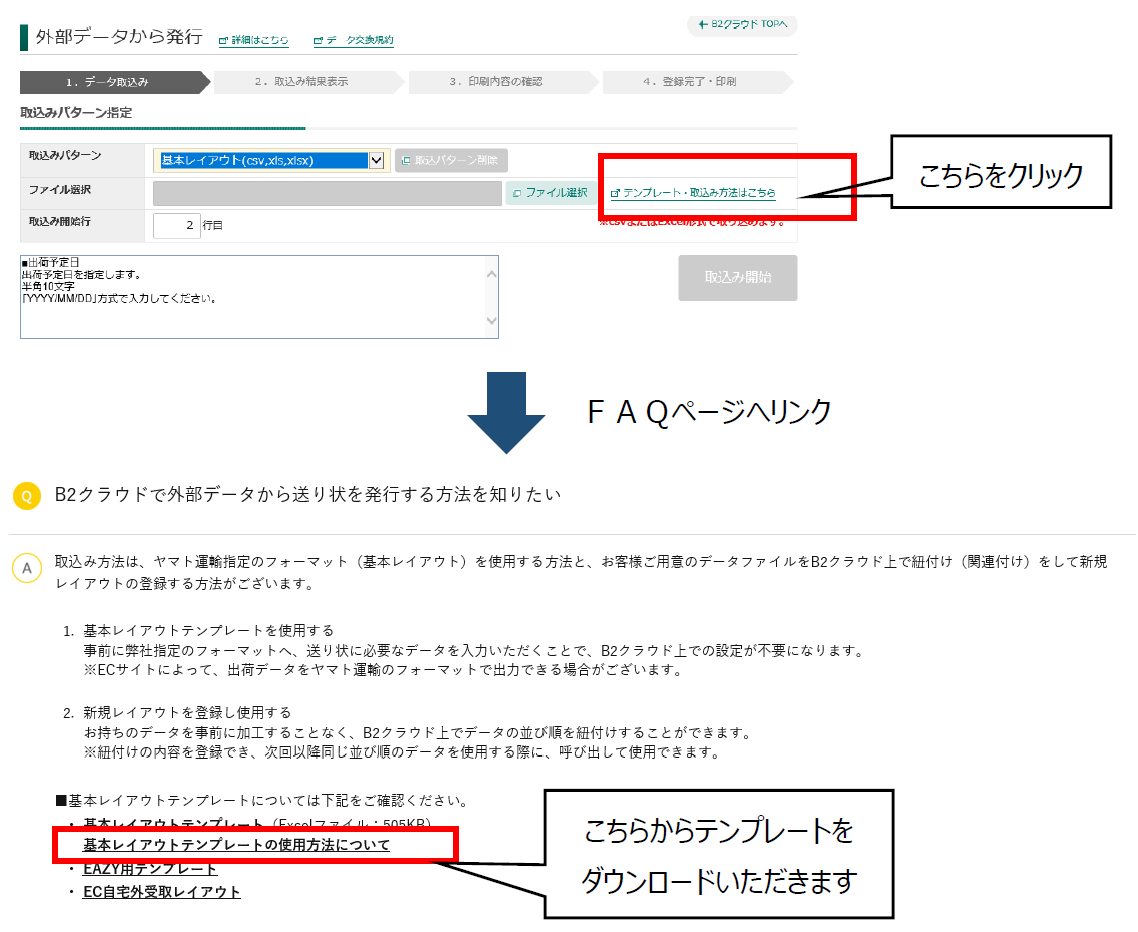This screenshot has height=932, width=1138.
Task: Open the データ交換規約 link
Action: (x=353, y=41)
